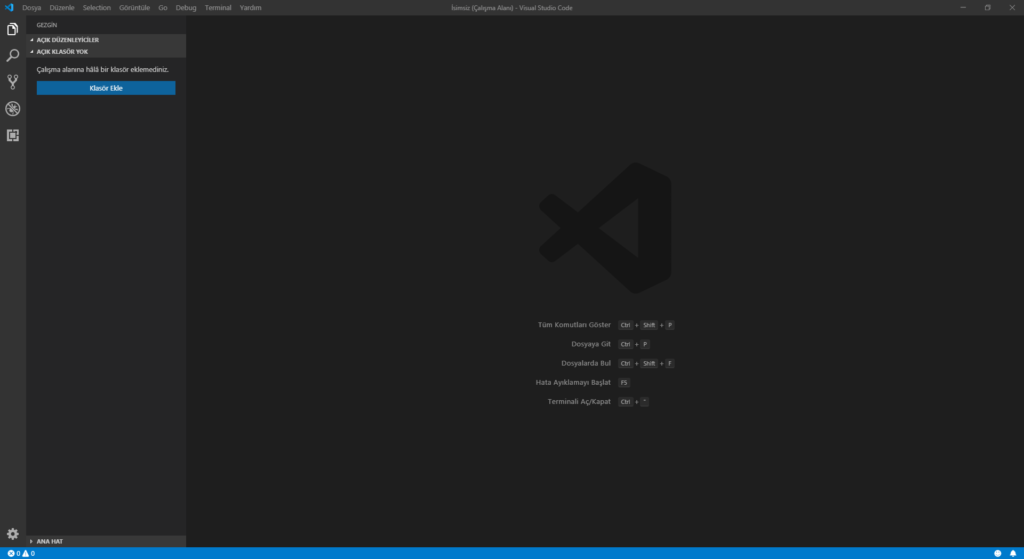Collapse the AÇIK KLASÖR YOK section

[x=106, y=52]
